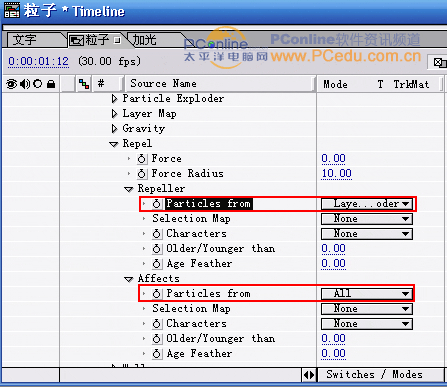Viewport: 447px width, 387px height.
Task: Click the video eye column header icon
Action: 11,84
